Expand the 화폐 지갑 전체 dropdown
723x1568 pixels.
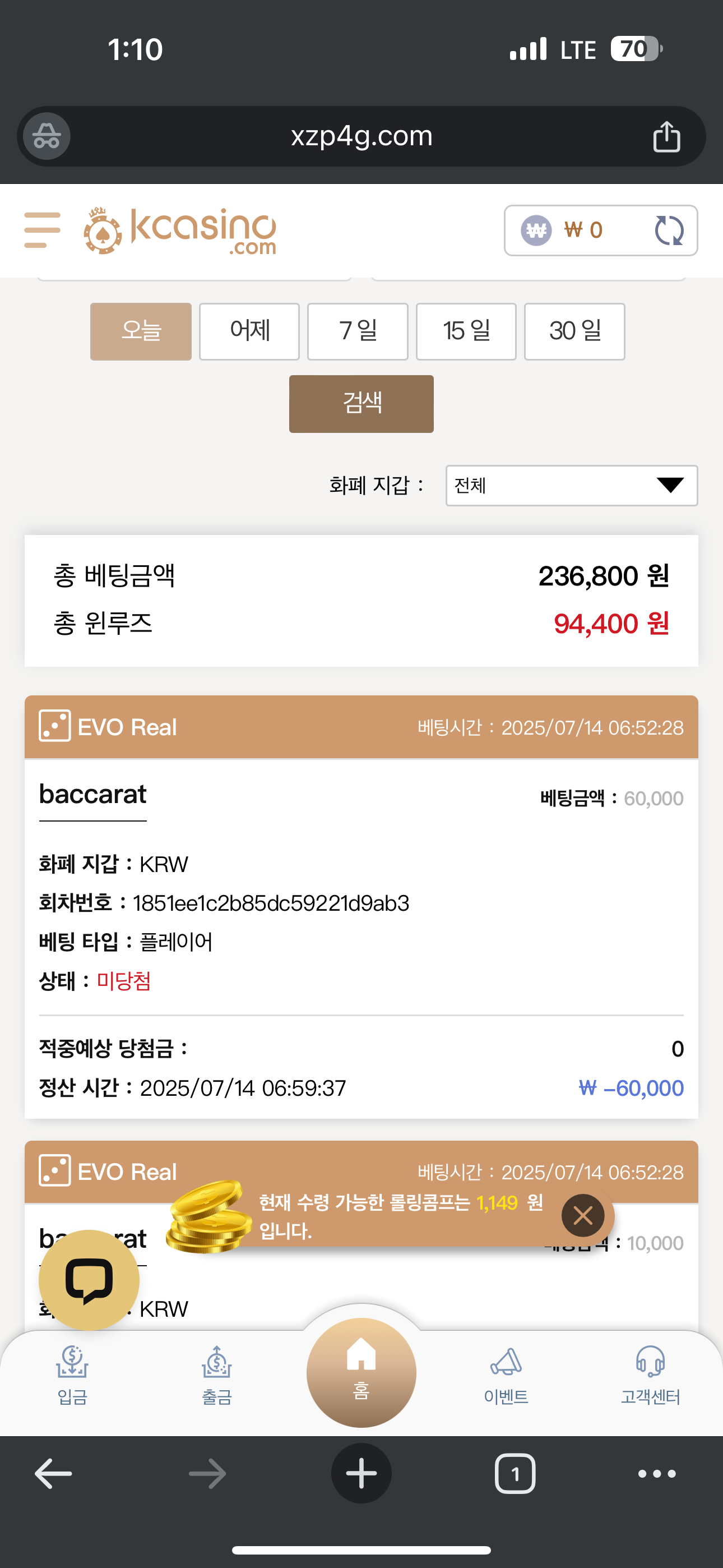coord(572,485)
